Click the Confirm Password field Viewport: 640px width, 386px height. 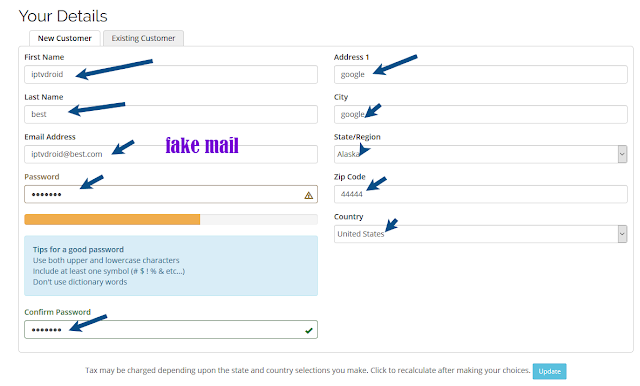click(x=171, y=330)
